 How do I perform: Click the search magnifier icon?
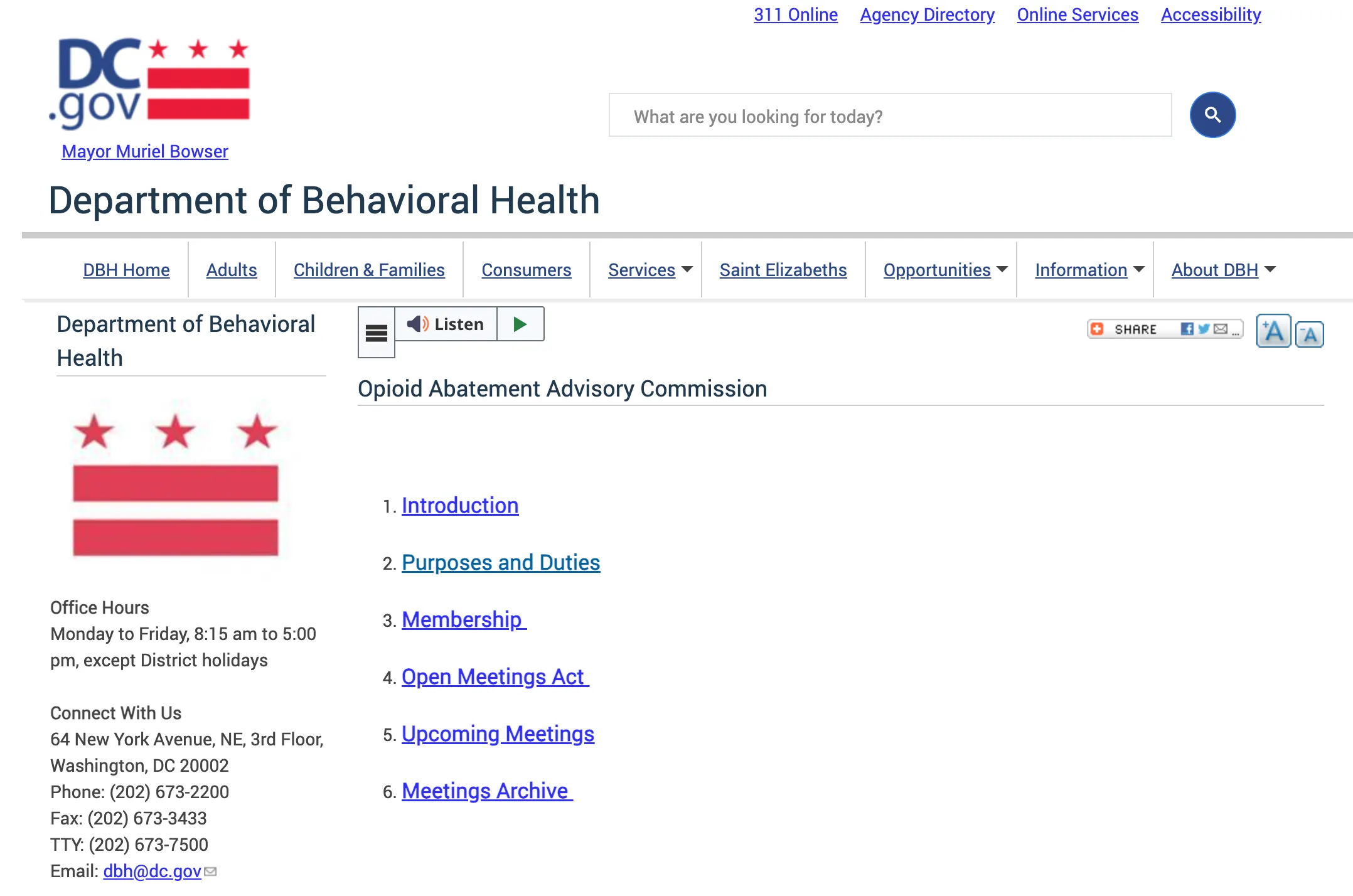pyautogui.click(x=1212, y=115)
